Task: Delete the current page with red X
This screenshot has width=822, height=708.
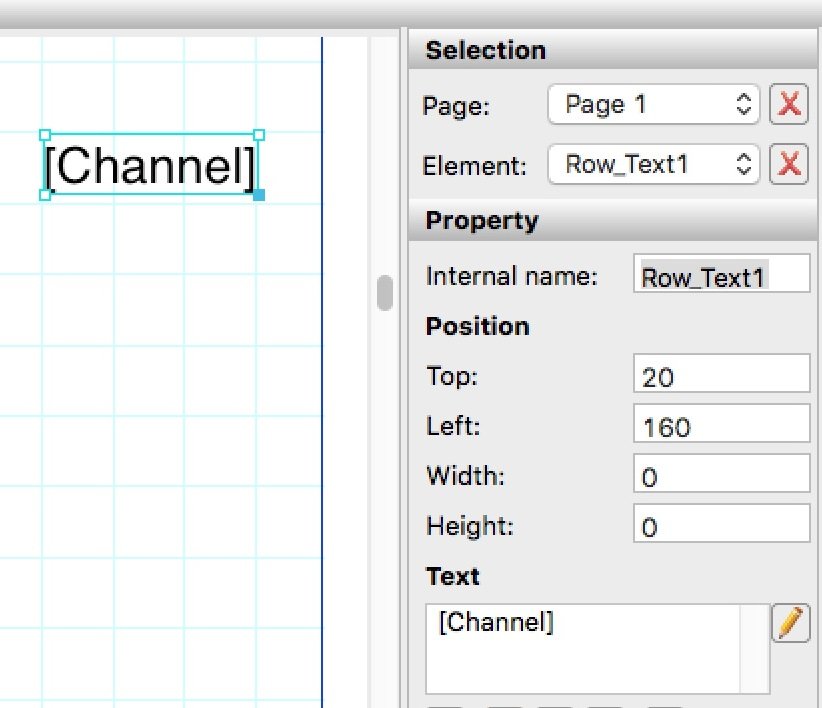Action: 789,105
